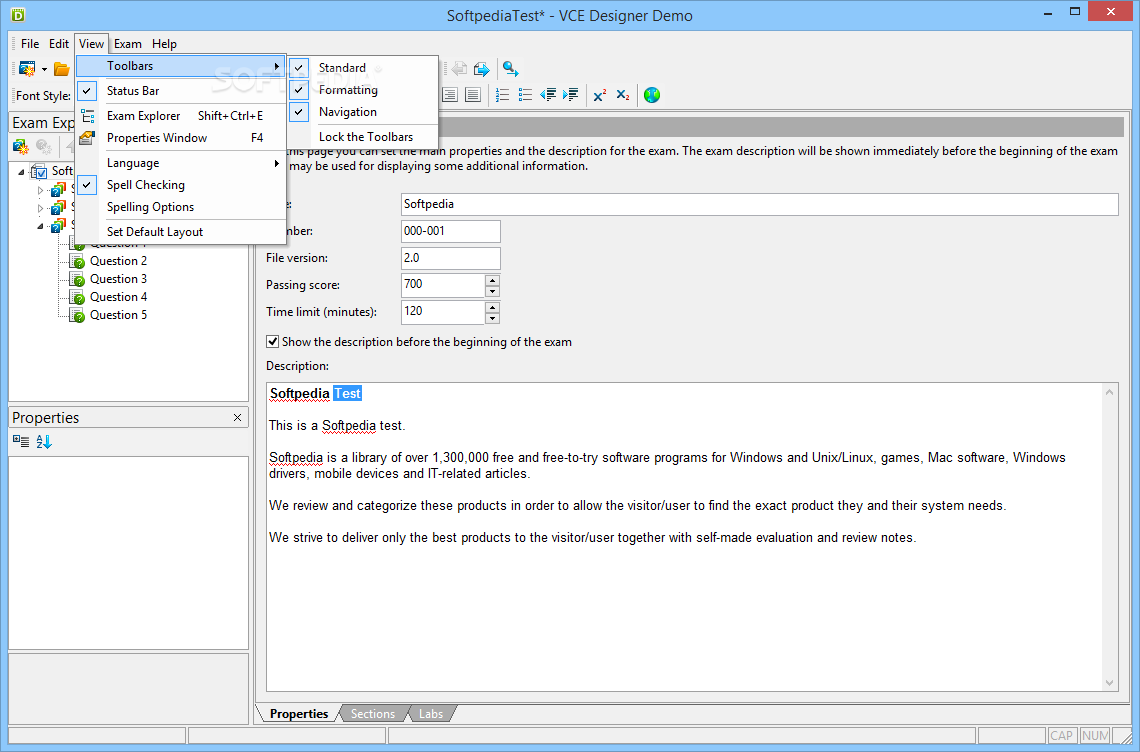The image size is (1140, 752).
Task: Click the Question 5 tree icon
Action: tap(77, 316)
